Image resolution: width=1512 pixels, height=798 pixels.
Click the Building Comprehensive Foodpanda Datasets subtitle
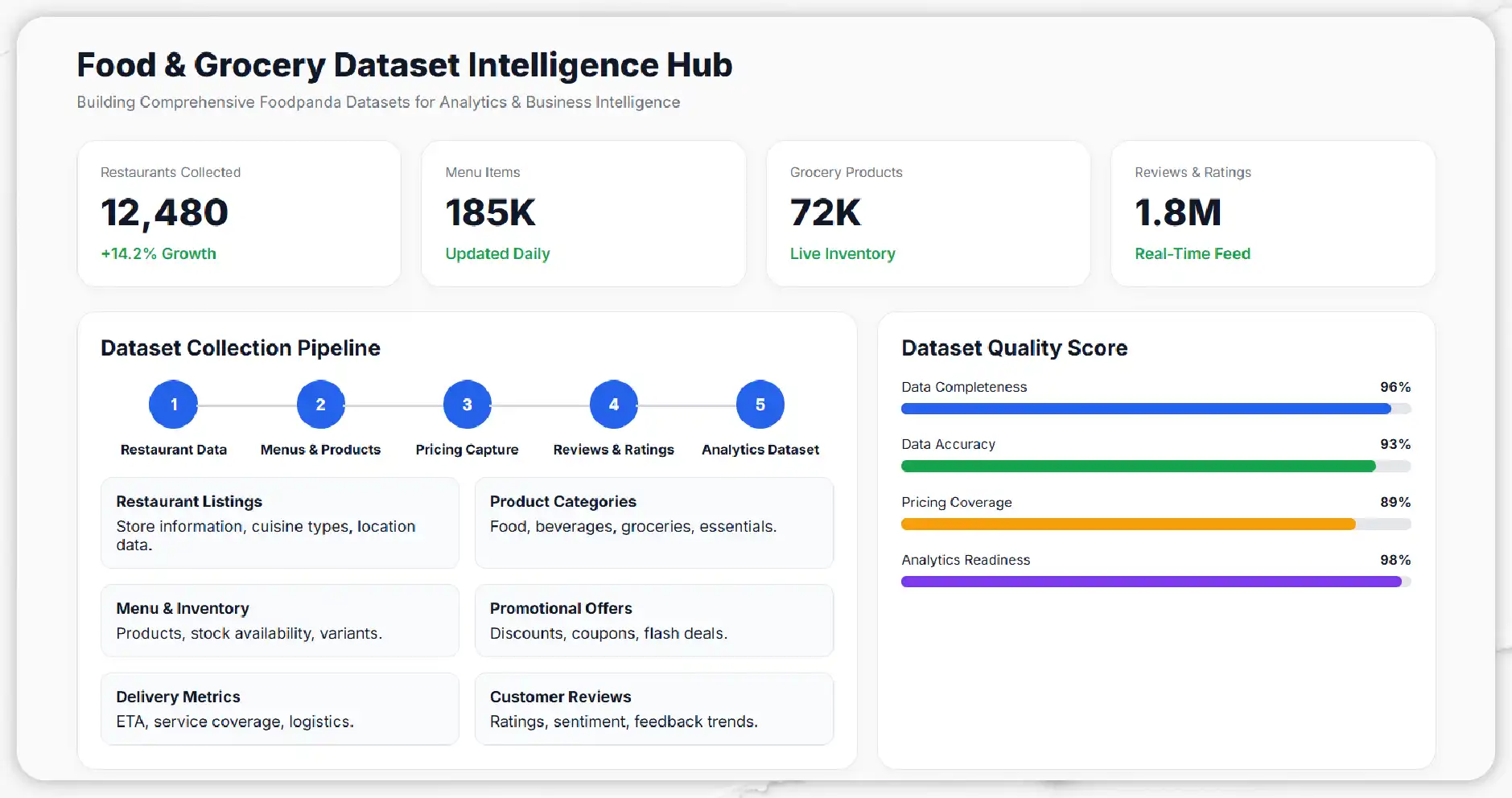[378, 102]
